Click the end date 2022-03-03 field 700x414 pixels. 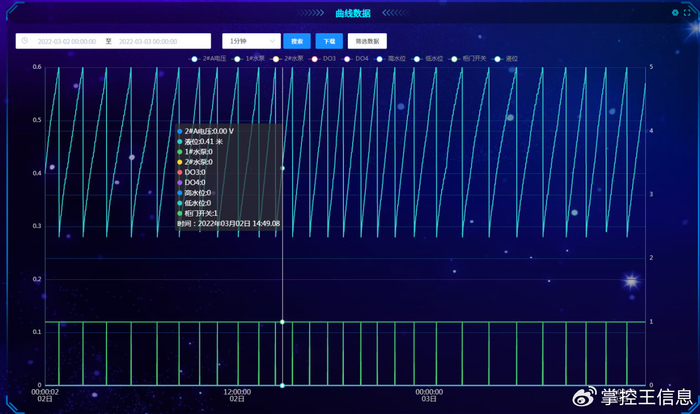(148, 42)
